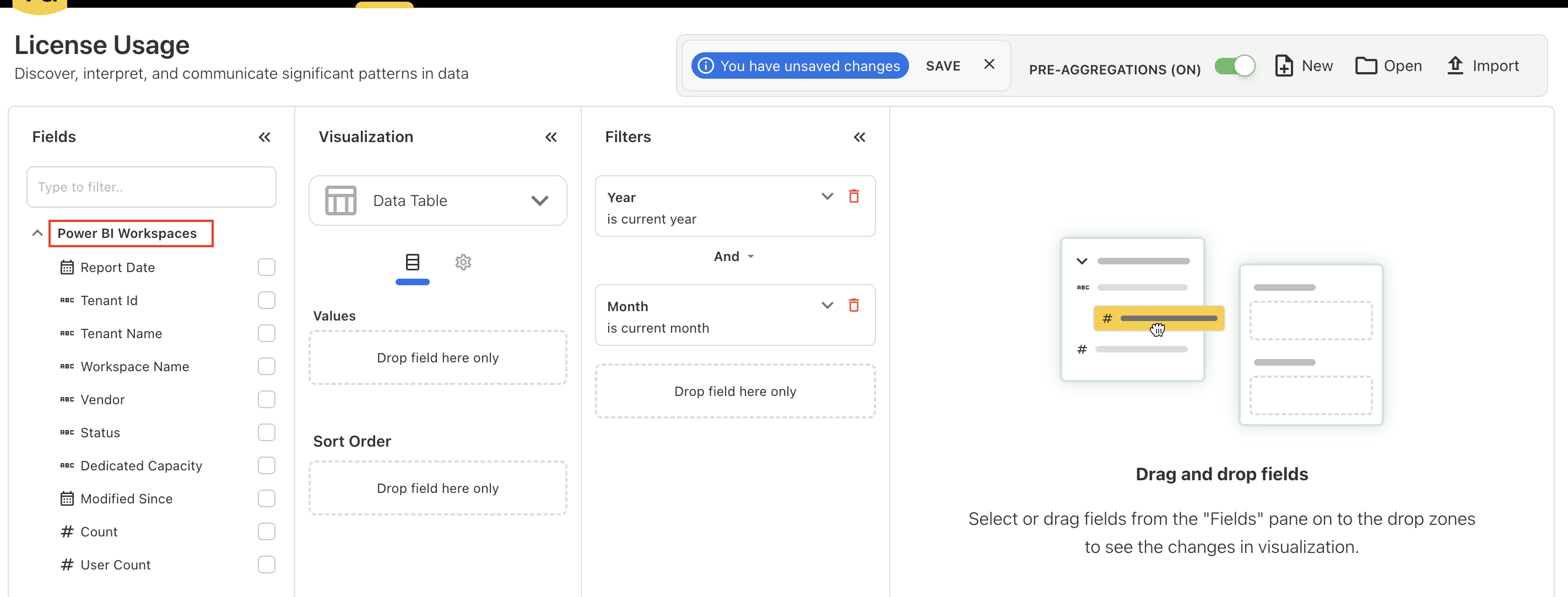Click SAVE to keep changes
1568x597 pixels.
coord(942,66)
